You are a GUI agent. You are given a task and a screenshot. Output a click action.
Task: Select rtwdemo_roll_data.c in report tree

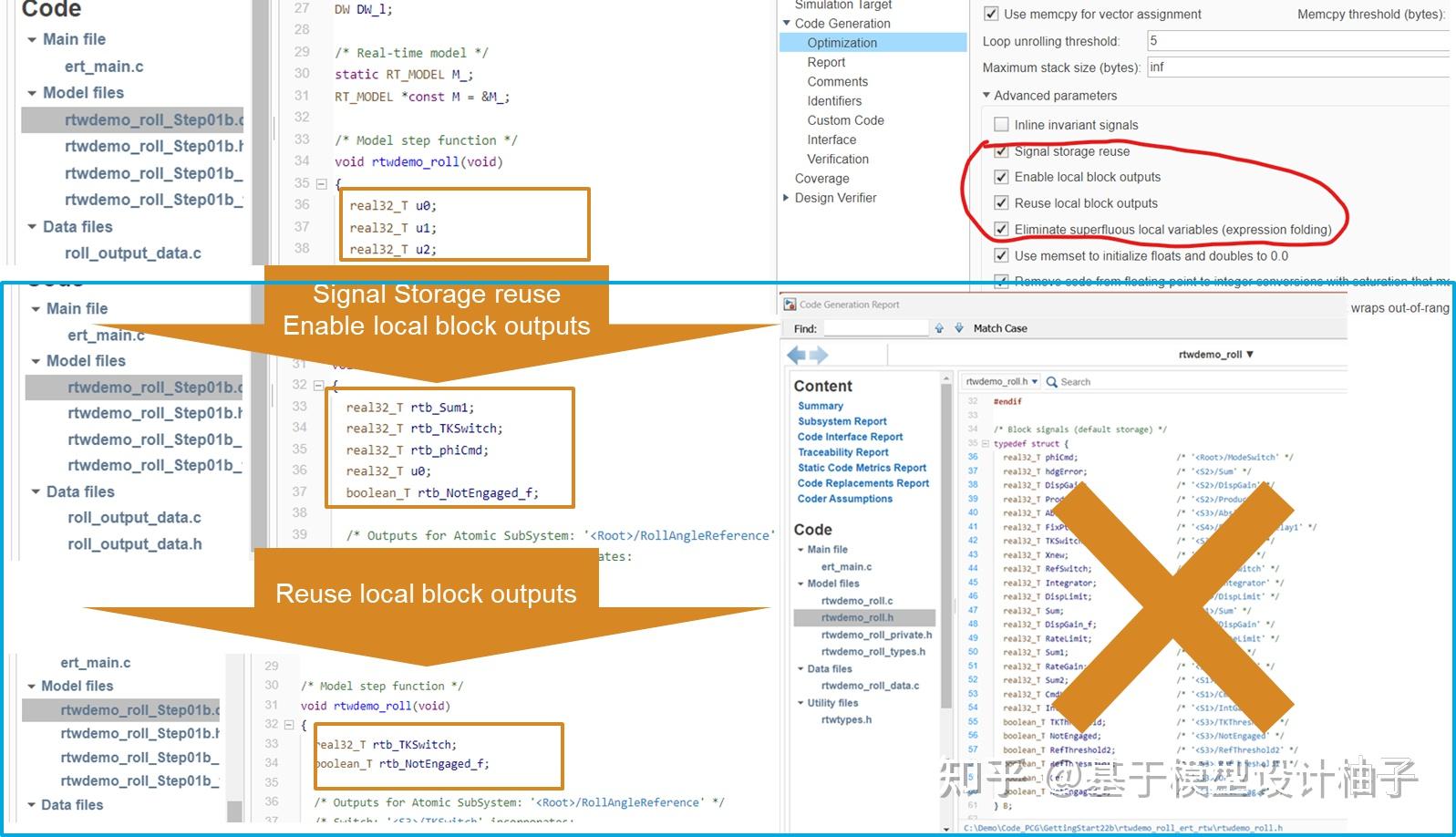tap(870, 686)
